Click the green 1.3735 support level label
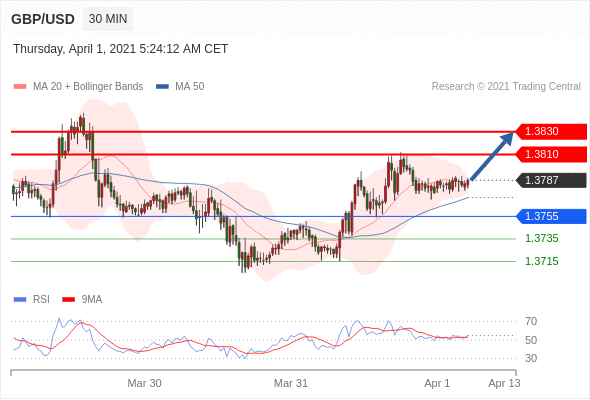The height and width of the screenshot is (400, 590). (541, 239)
